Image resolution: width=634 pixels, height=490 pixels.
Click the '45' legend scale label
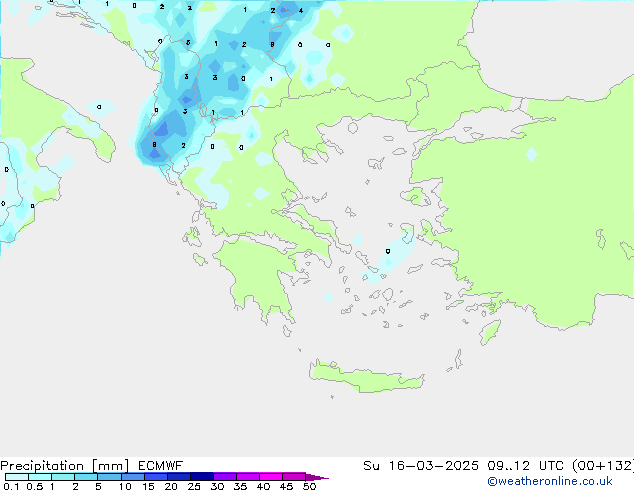pos(286,486)
